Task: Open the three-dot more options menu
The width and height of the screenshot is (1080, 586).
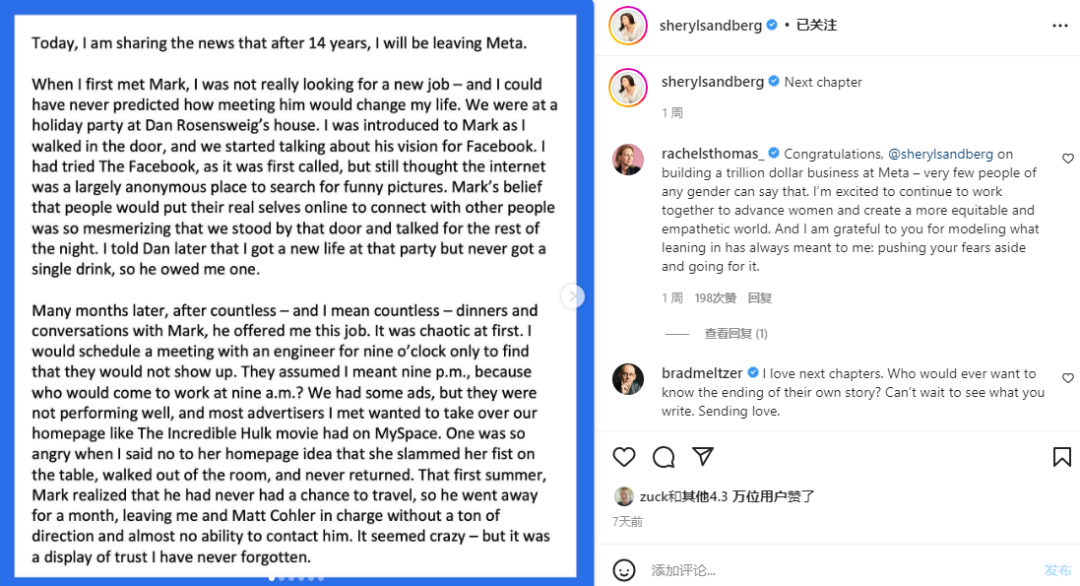Action: (1059, 25)
